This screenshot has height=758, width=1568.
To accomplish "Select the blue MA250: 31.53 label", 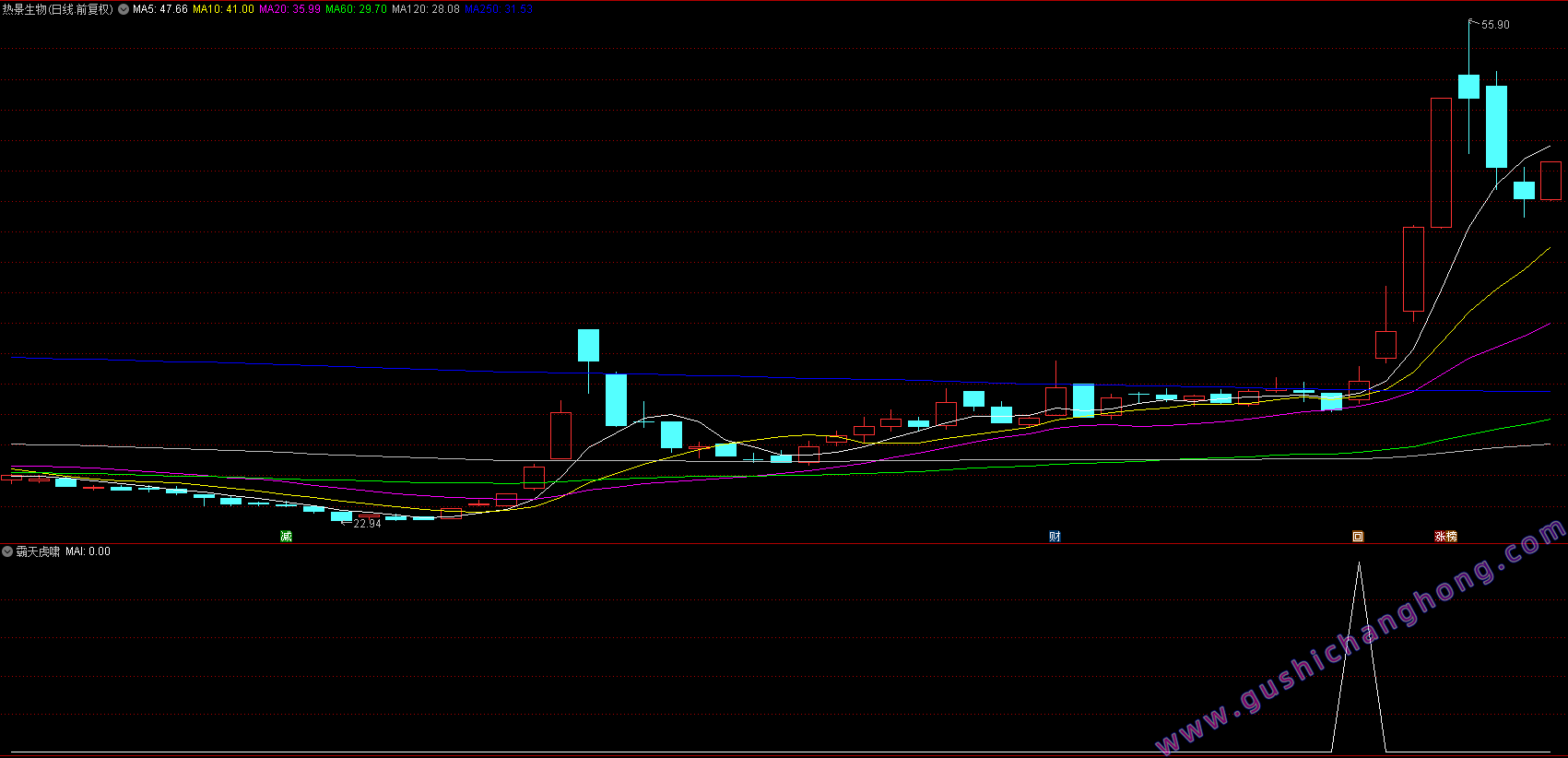I will [x=499, y=9].
